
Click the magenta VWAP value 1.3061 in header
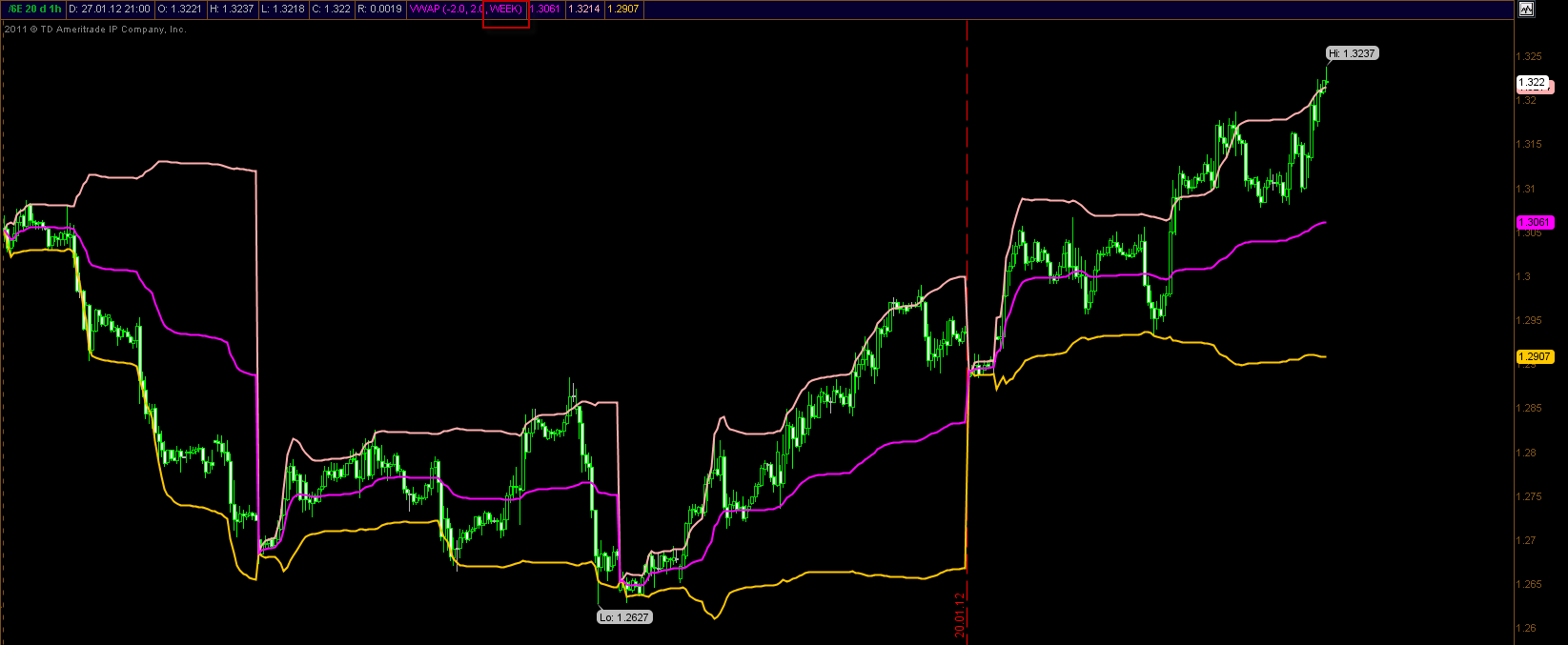(544, 9)
